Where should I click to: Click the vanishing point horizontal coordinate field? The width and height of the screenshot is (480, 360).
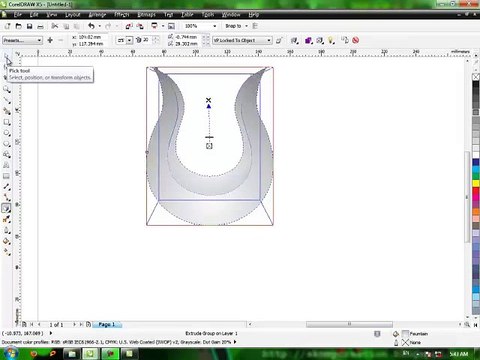click(188, 37)
